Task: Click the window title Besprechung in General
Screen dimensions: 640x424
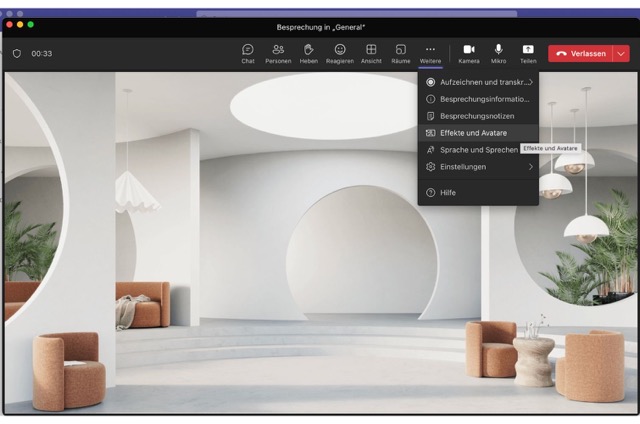Action: click(x=320, y=27)
